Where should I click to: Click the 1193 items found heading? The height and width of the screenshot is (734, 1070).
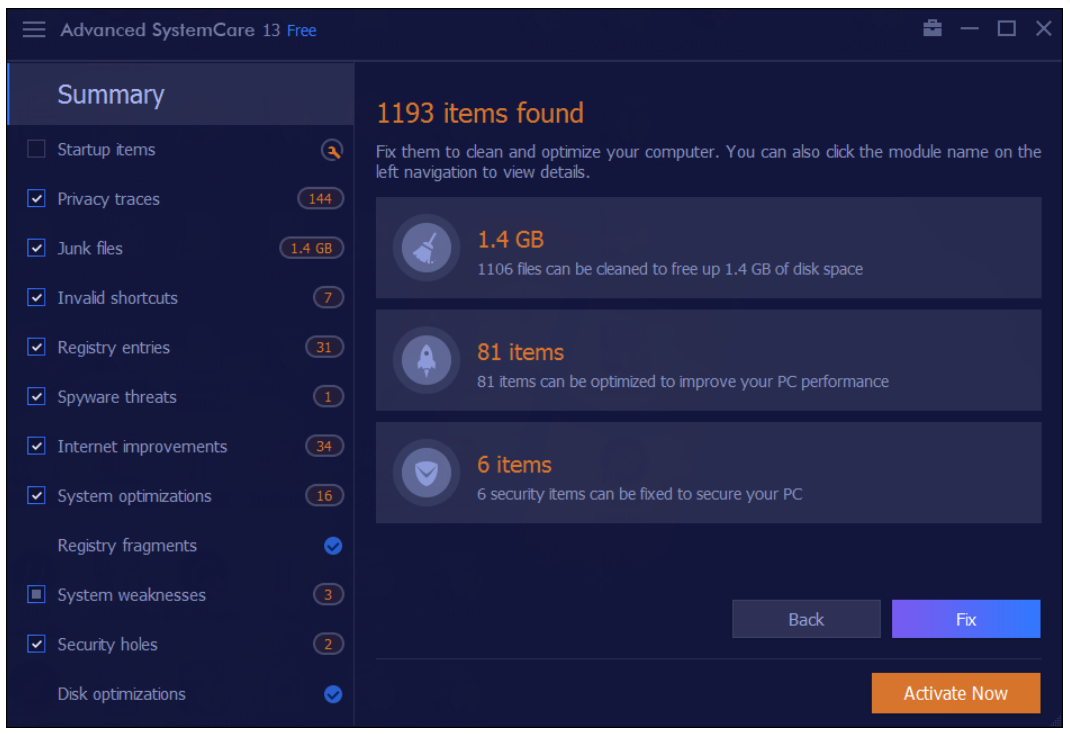pos(480,113)
